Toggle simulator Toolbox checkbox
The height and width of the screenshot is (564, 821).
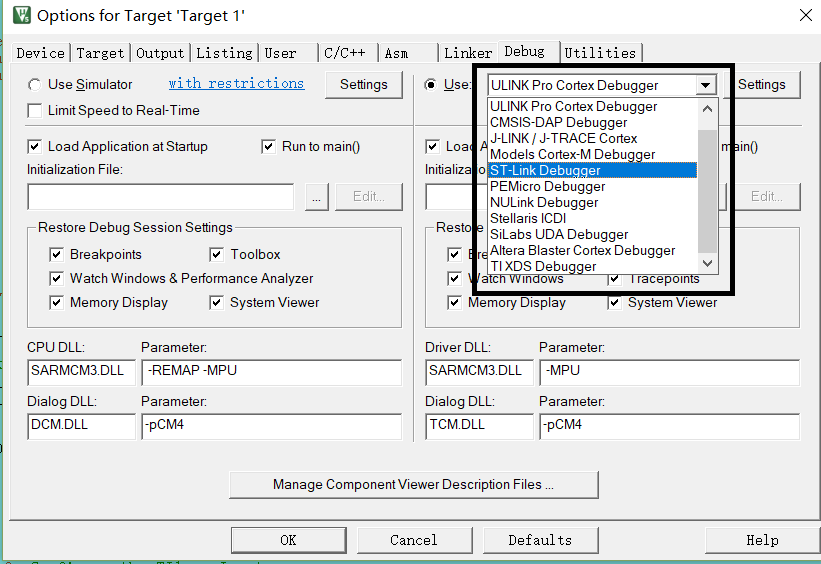(216, 255)
